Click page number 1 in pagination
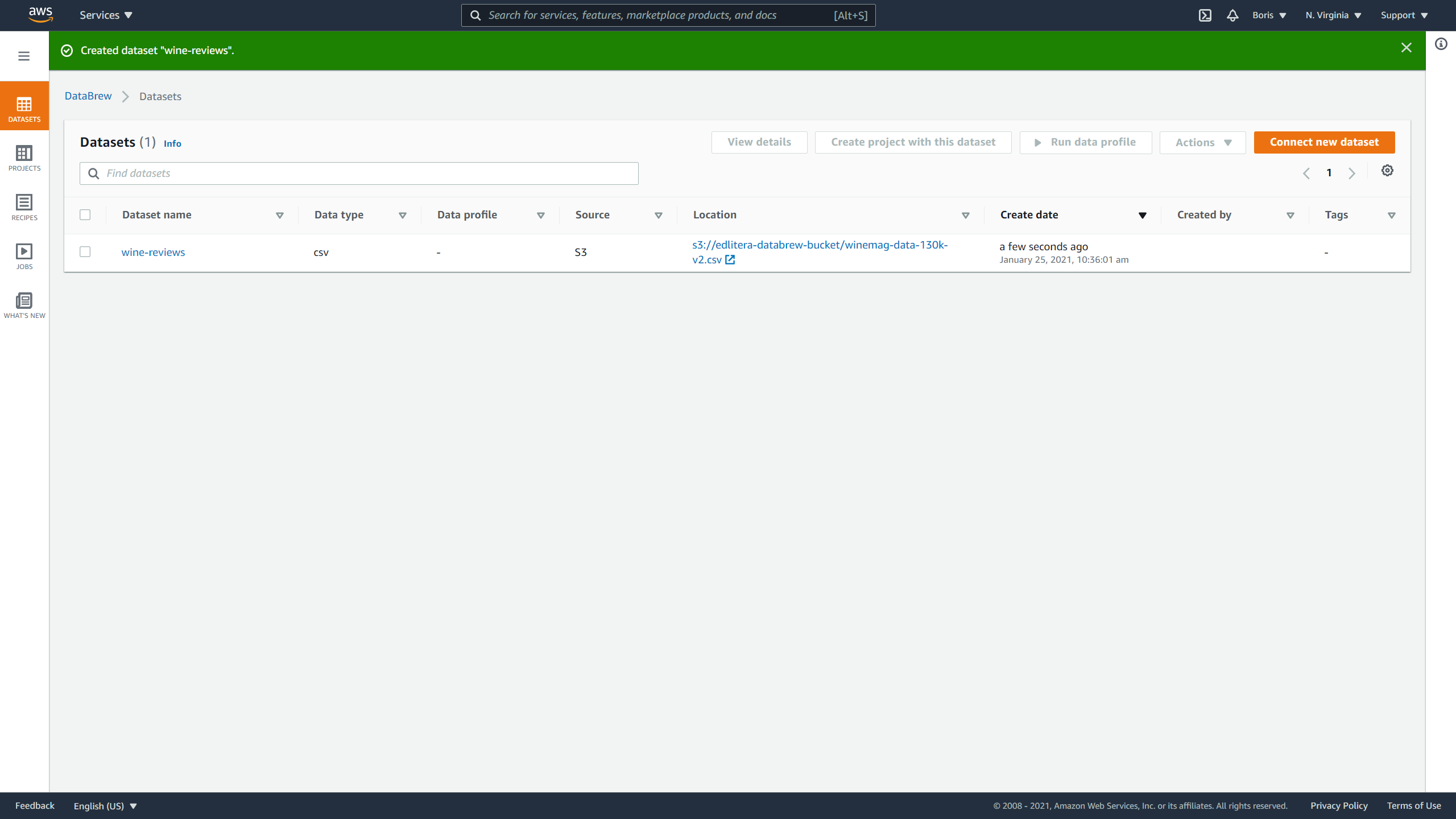The width and height of the screenshot is (1456, 819). [1329, 173]
